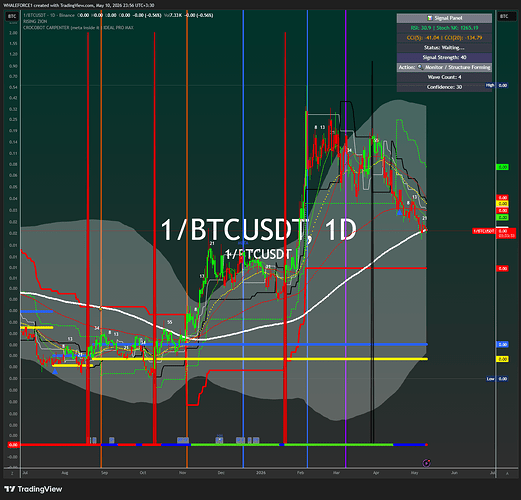
Task: Click the Low price label
Action: coord(497,379)
